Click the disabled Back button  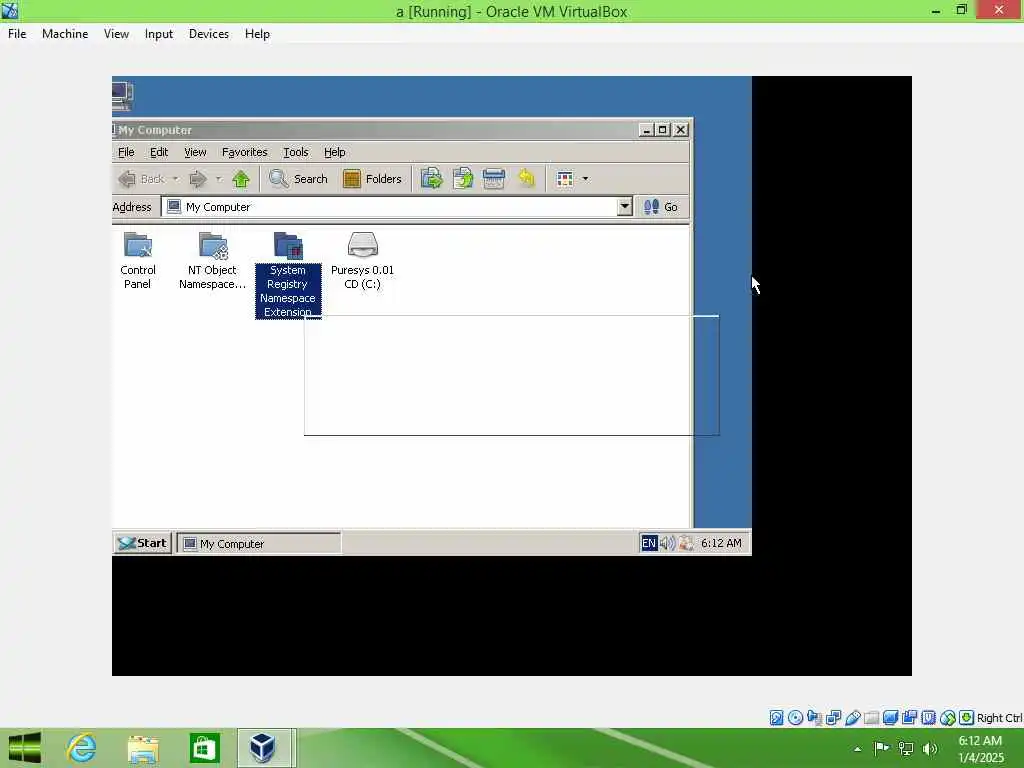coord(142,179)
